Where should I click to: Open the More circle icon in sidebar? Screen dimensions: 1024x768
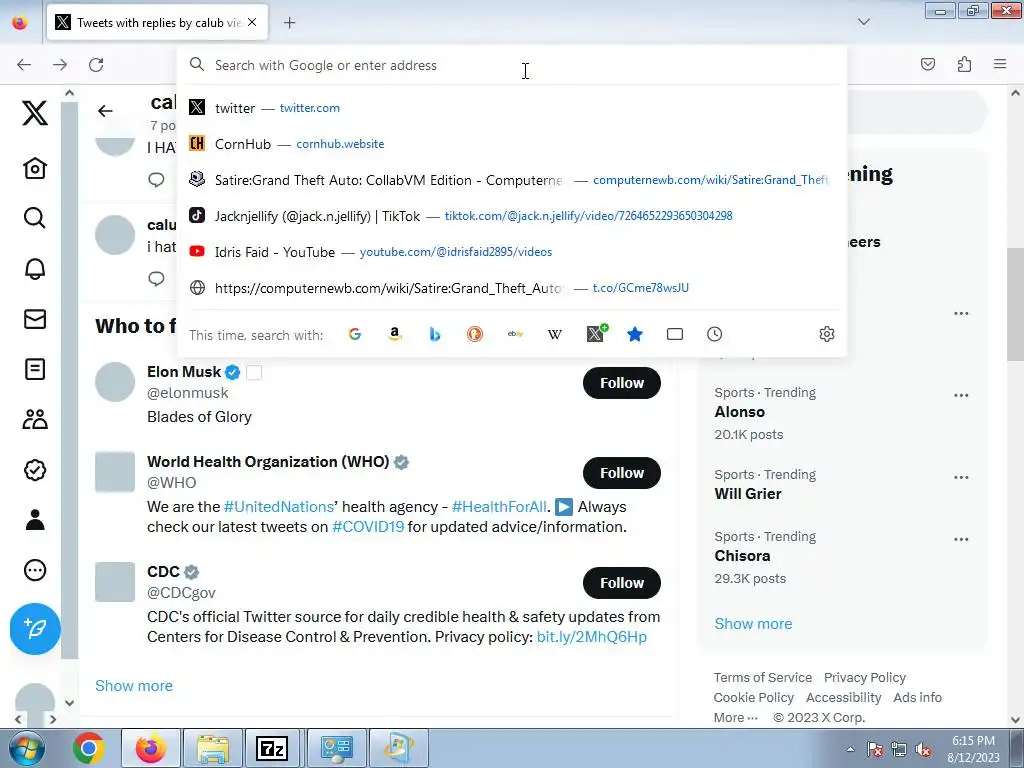35,570
